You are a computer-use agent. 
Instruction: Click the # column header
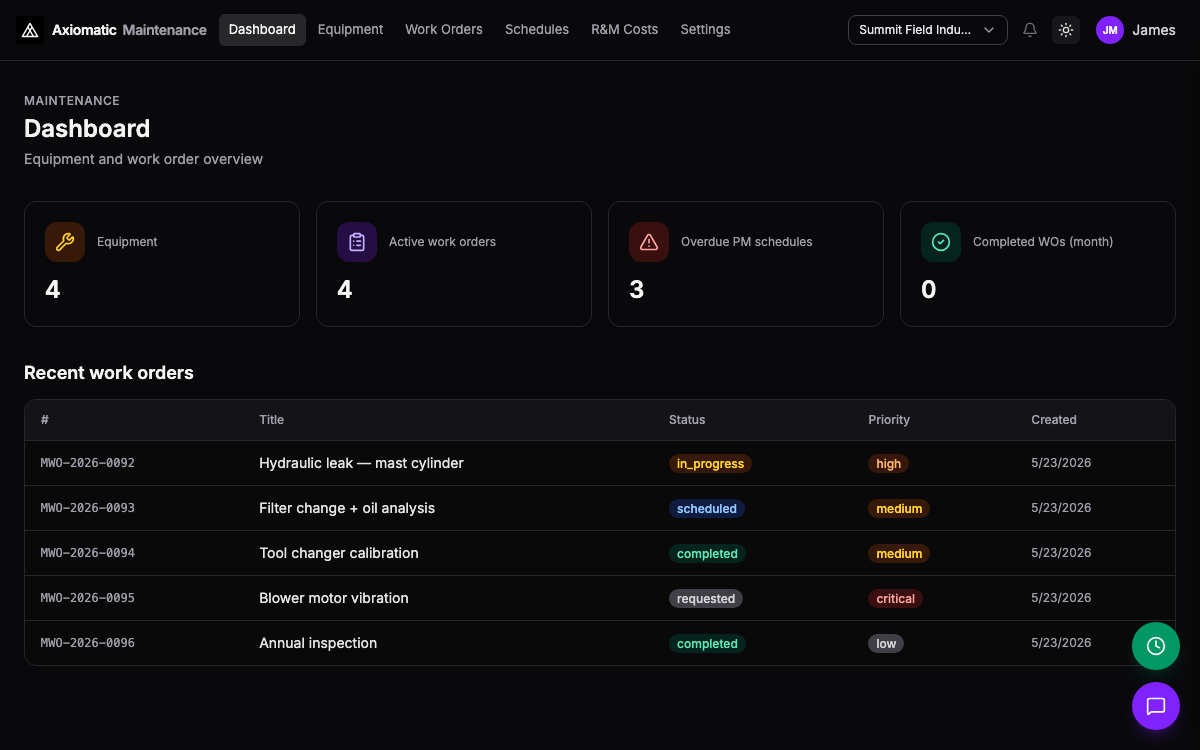point(45,420)
